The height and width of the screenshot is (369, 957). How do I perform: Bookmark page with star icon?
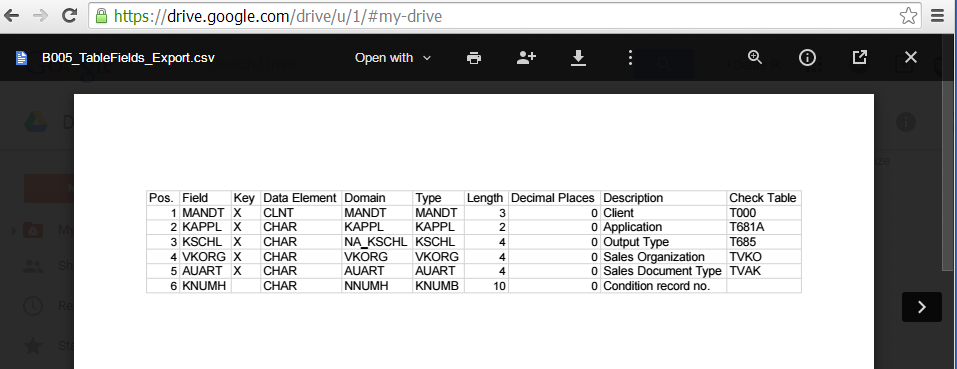[x=908, y=16]
